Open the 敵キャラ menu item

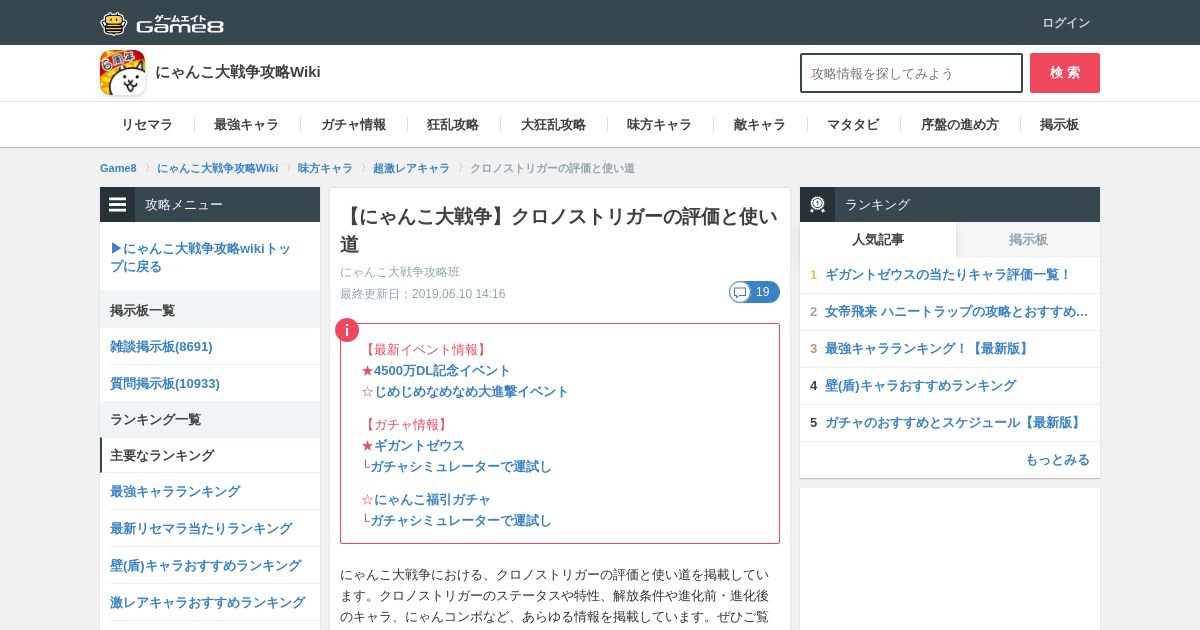point(759,125)
